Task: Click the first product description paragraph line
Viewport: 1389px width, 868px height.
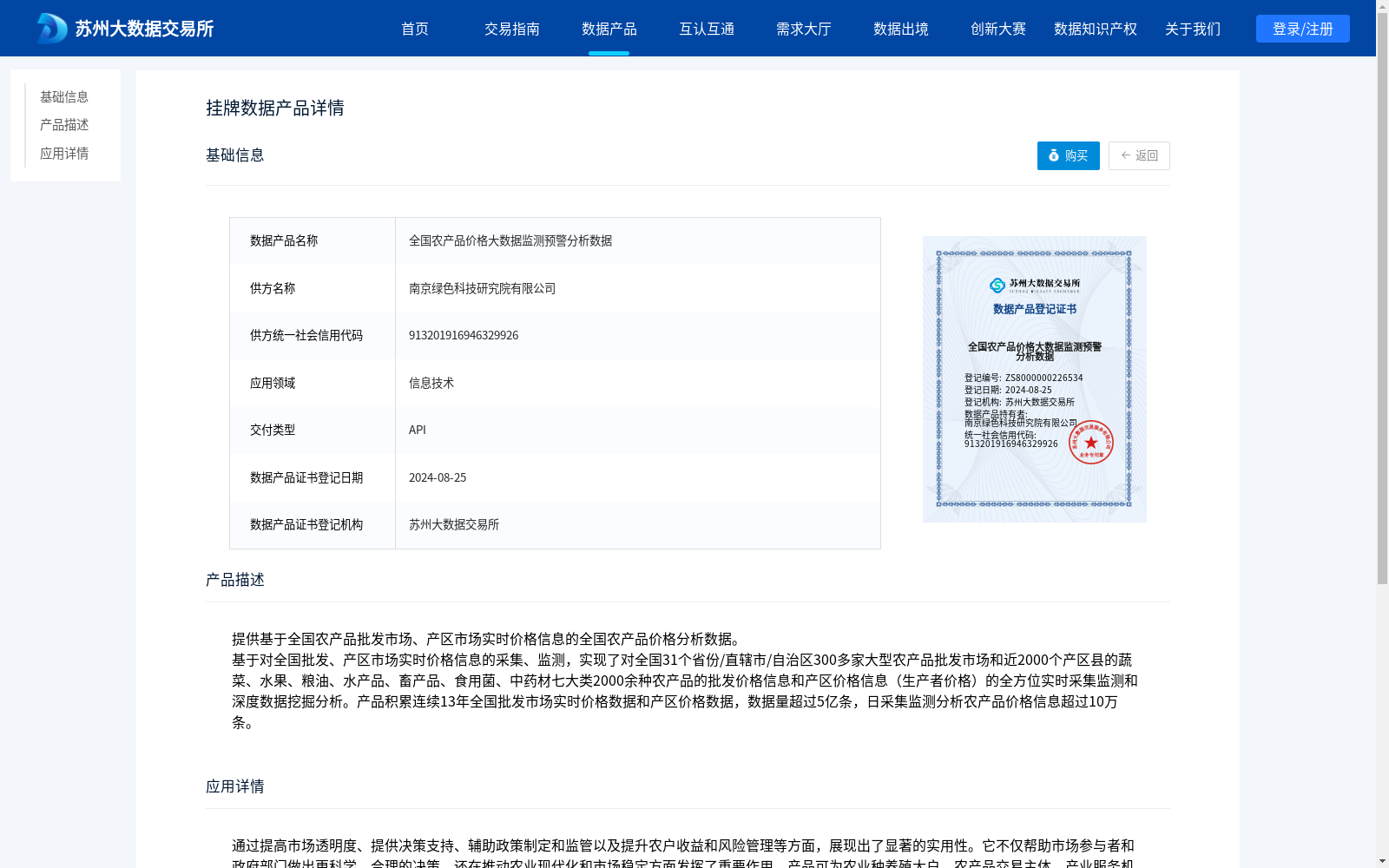Action: tap(489, 639)
